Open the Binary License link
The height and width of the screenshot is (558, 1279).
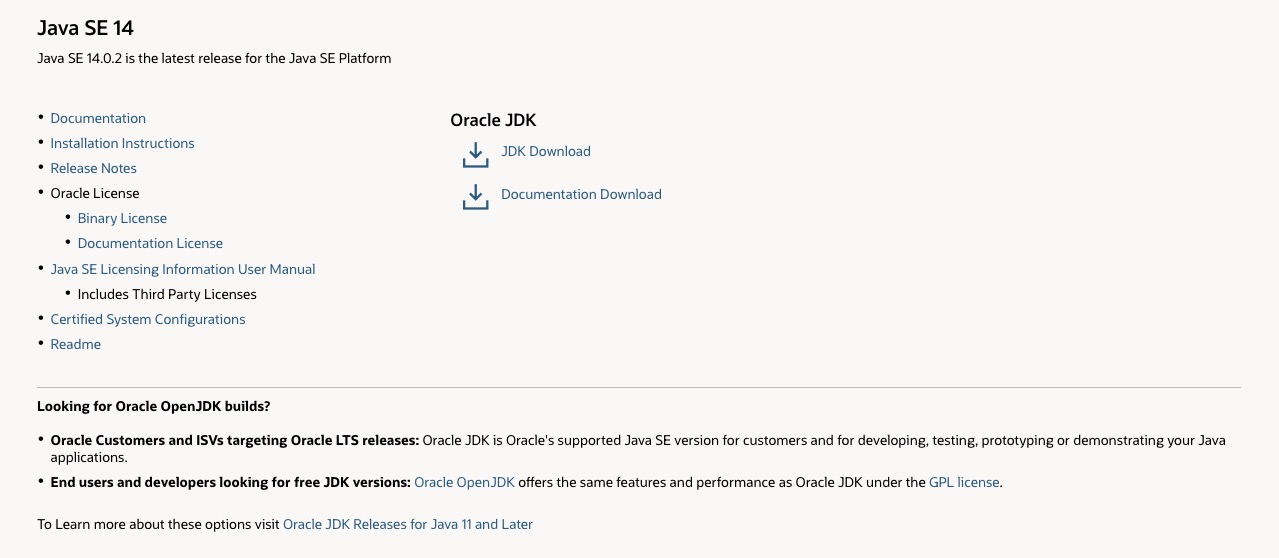pyautogui.click(x=122, y=218)
